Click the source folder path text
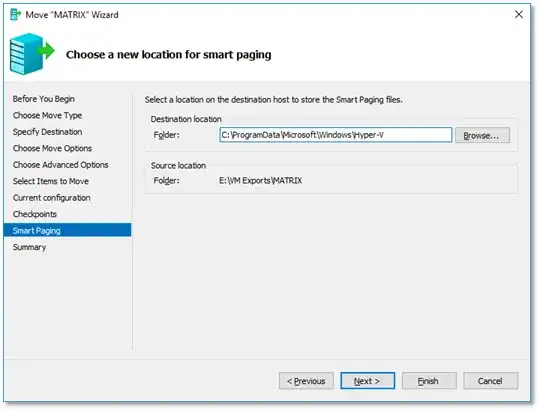This screenshot has height=411, width=540. pos(261,181)
